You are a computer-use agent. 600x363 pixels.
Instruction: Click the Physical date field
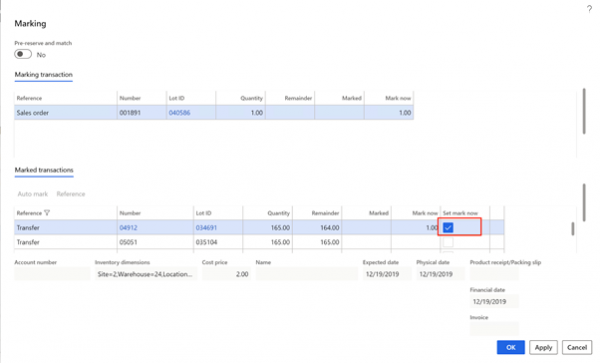pyautogui.click(x=440, y=274)
